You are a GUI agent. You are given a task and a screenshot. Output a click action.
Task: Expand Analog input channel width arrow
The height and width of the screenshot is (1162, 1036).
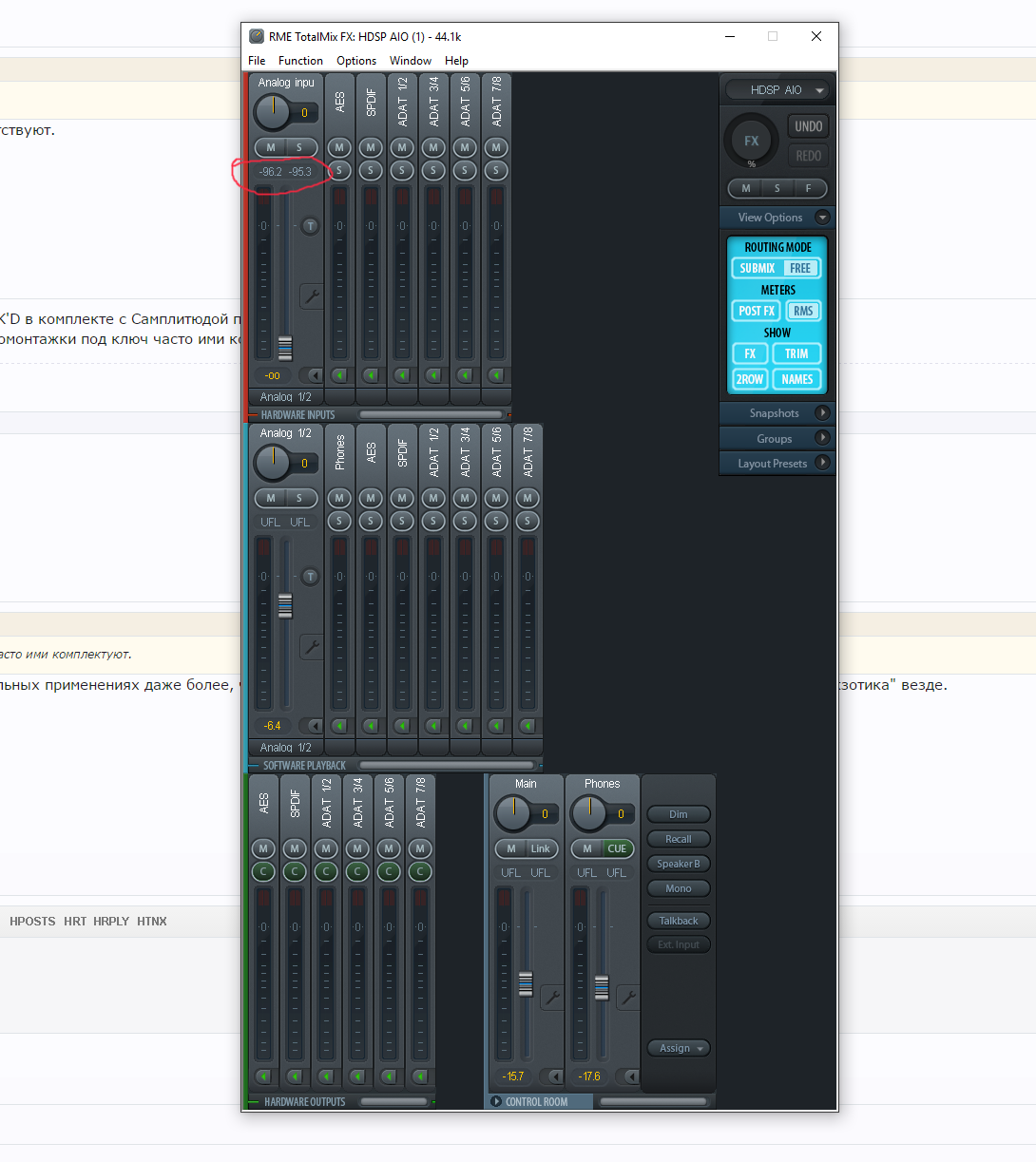point(312,375)
